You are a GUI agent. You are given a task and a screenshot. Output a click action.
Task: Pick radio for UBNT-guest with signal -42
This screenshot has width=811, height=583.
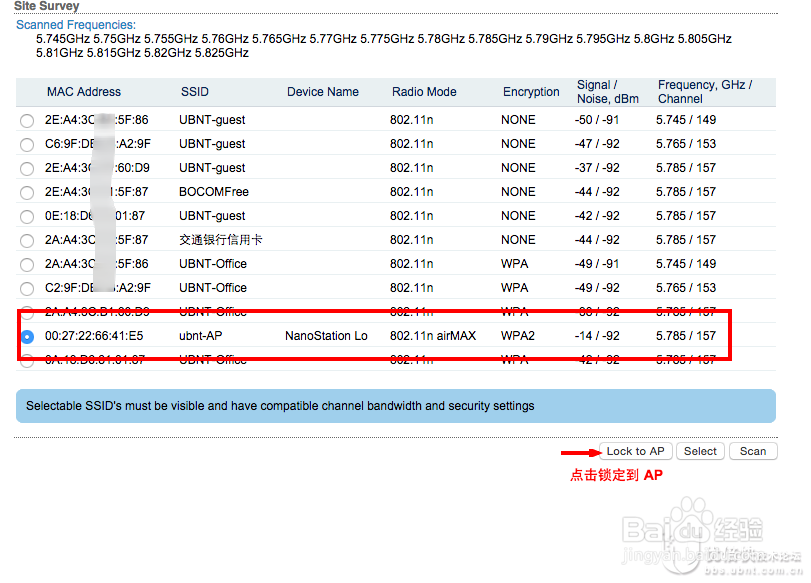pos(27,216)
